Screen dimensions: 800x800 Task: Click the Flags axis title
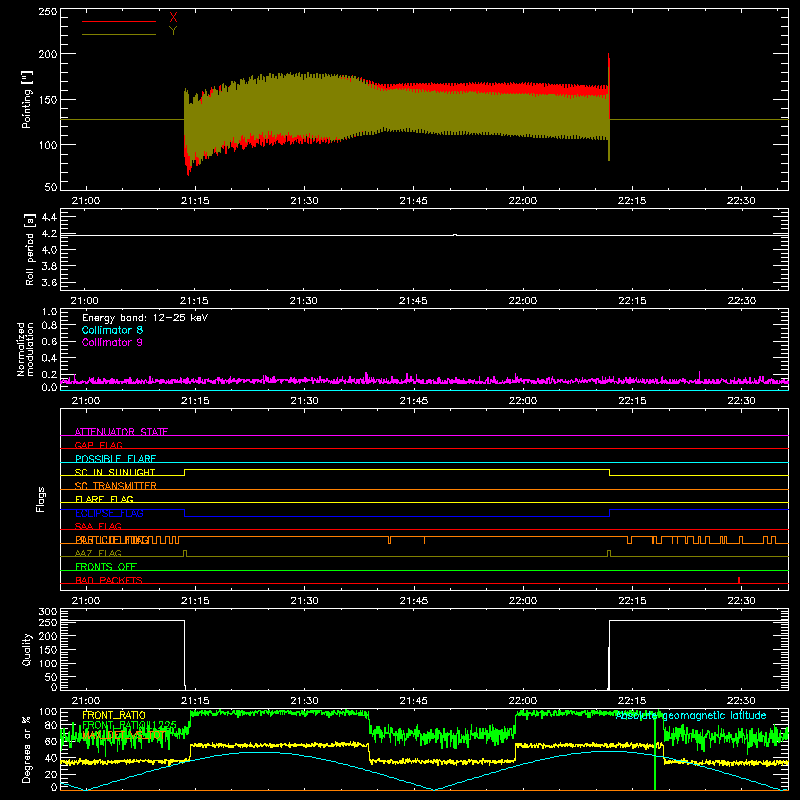(x=40, y=499)
